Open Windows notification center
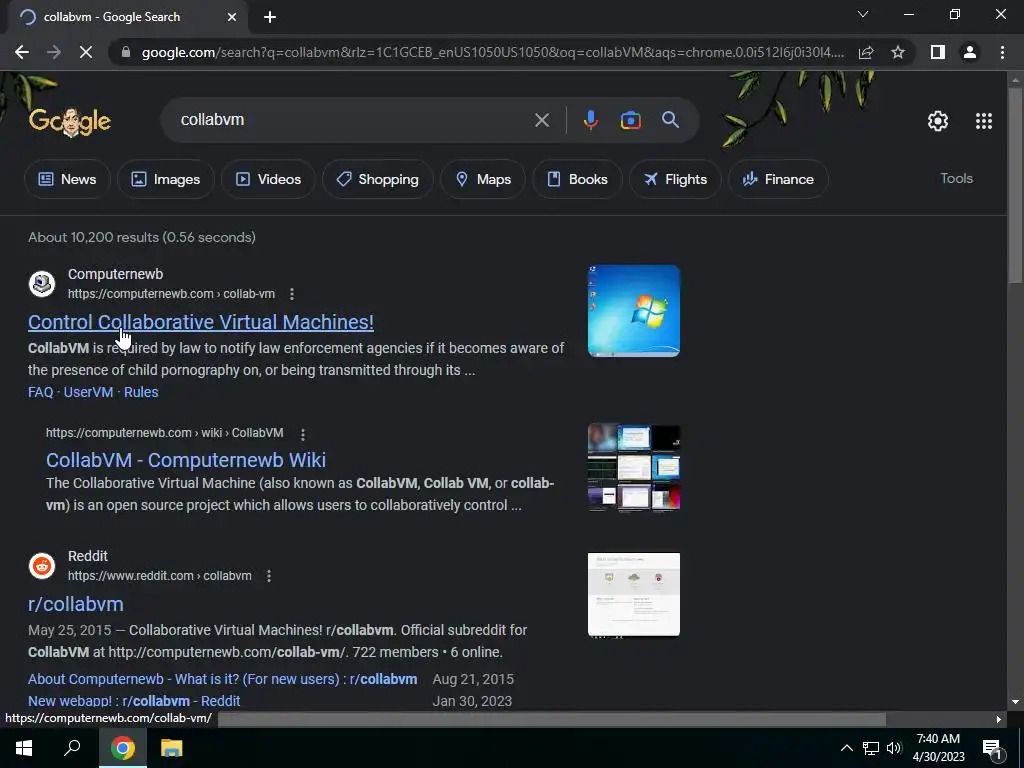 coord(992,748)
